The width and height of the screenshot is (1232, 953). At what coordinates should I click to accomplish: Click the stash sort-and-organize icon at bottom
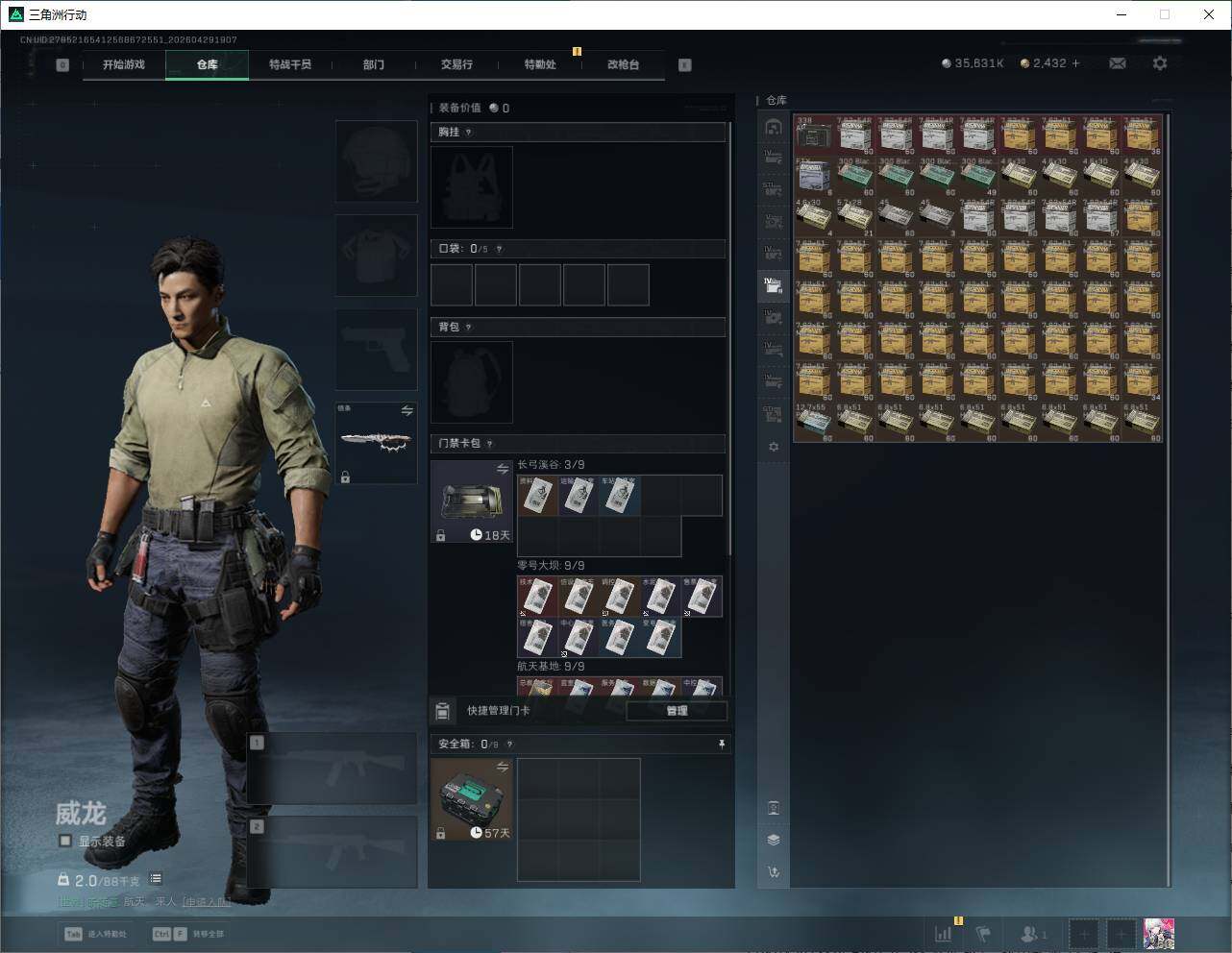point(774,872)
